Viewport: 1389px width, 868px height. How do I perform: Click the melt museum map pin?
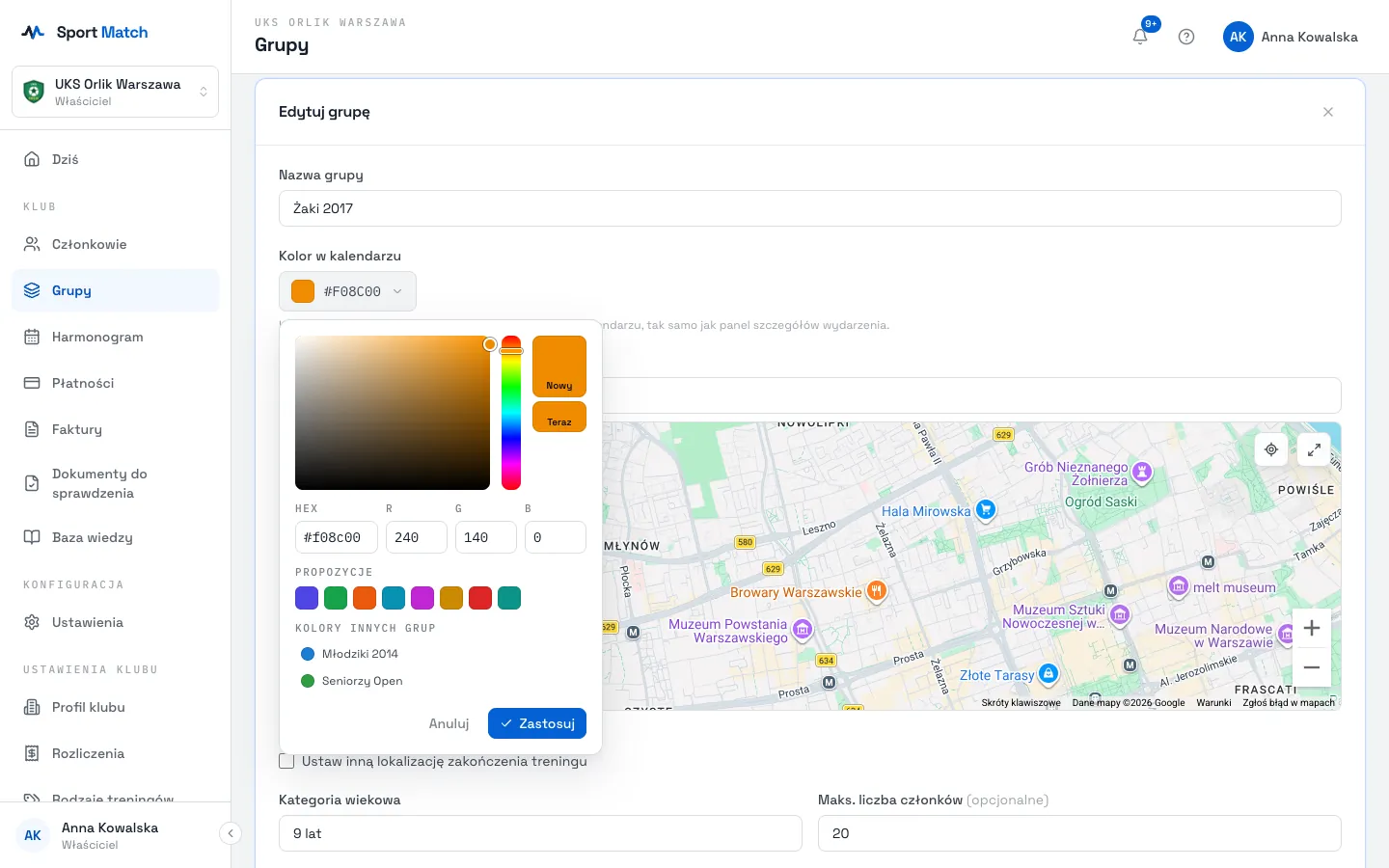[1178, 585]
